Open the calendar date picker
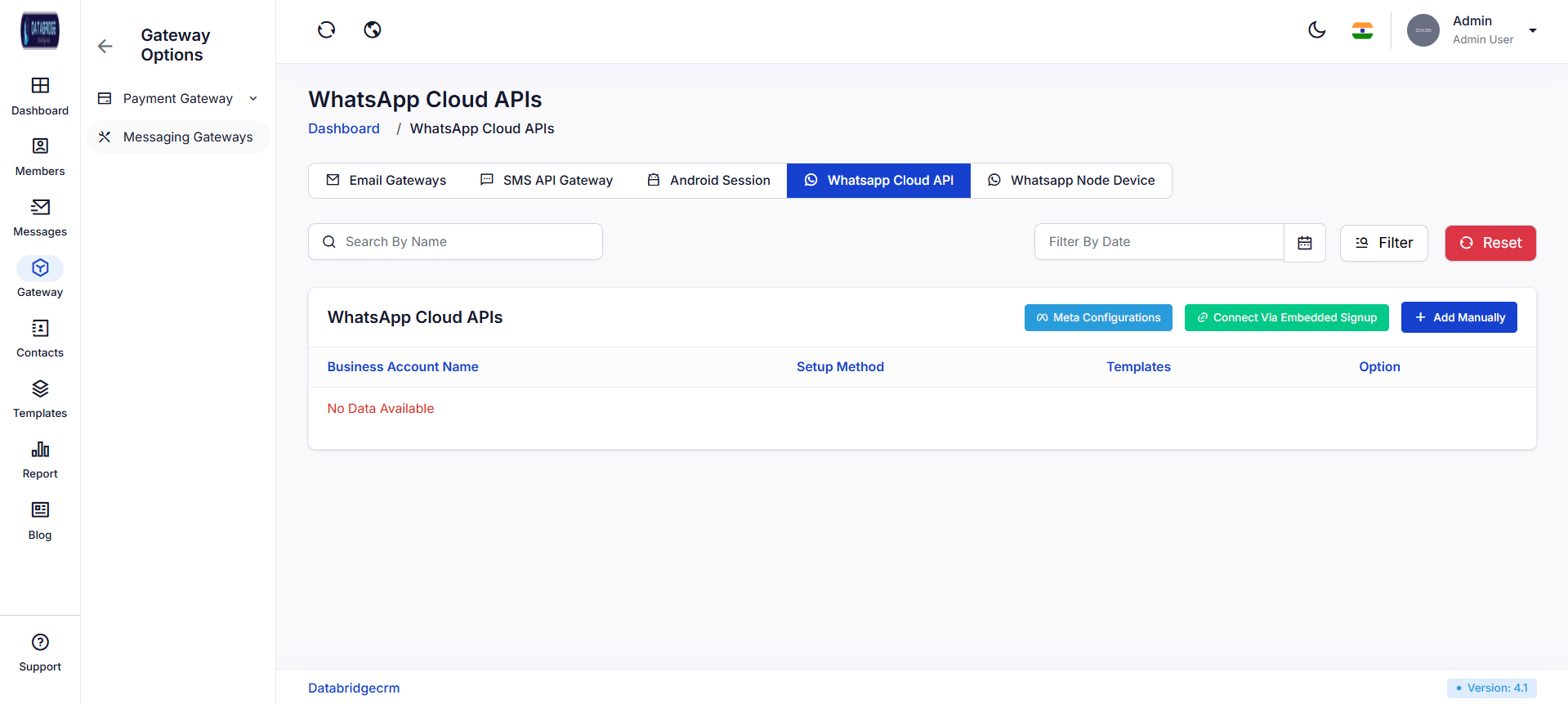The width and height of the screenshot is (1568, 704). [1305, 243]
